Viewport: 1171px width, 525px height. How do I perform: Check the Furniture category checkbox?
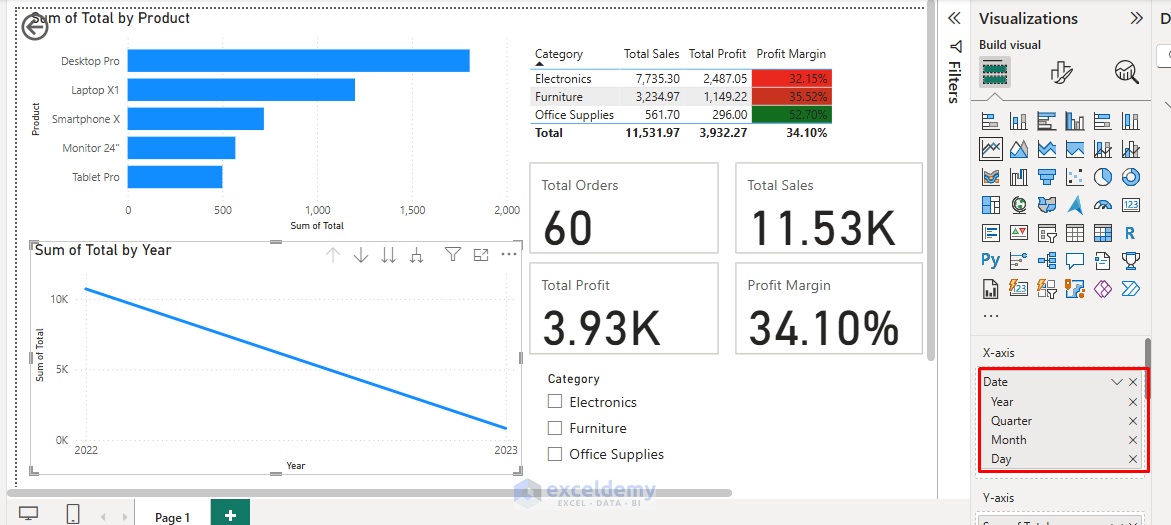(554, 428)
